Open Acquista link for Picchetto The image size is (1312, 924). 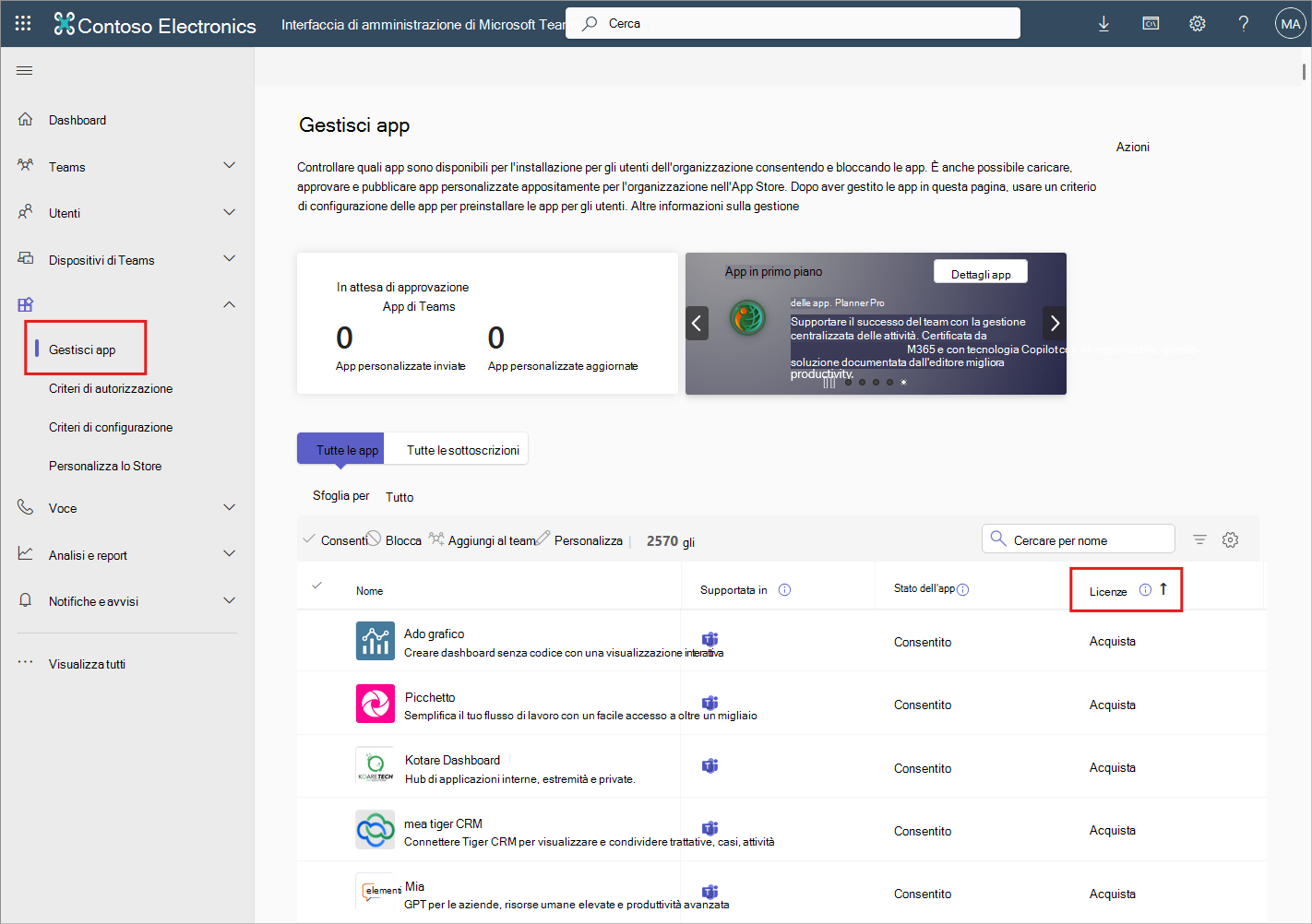point(1112,705)
